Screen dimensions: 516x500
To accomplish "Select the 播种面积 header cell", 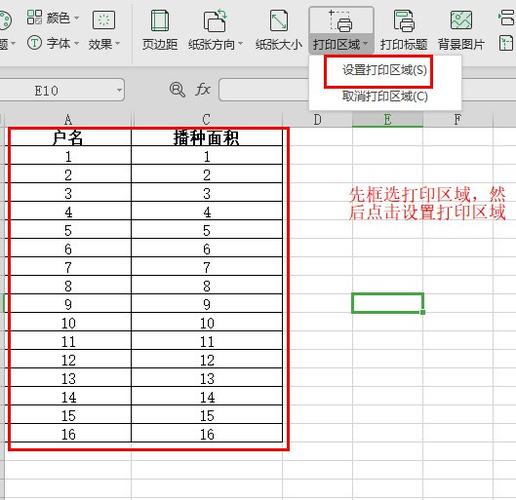I will click(x=207, y=137).
